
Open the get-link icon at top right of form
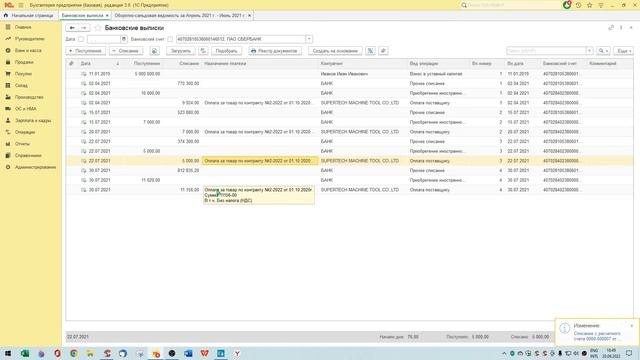(x=611, y=28)
